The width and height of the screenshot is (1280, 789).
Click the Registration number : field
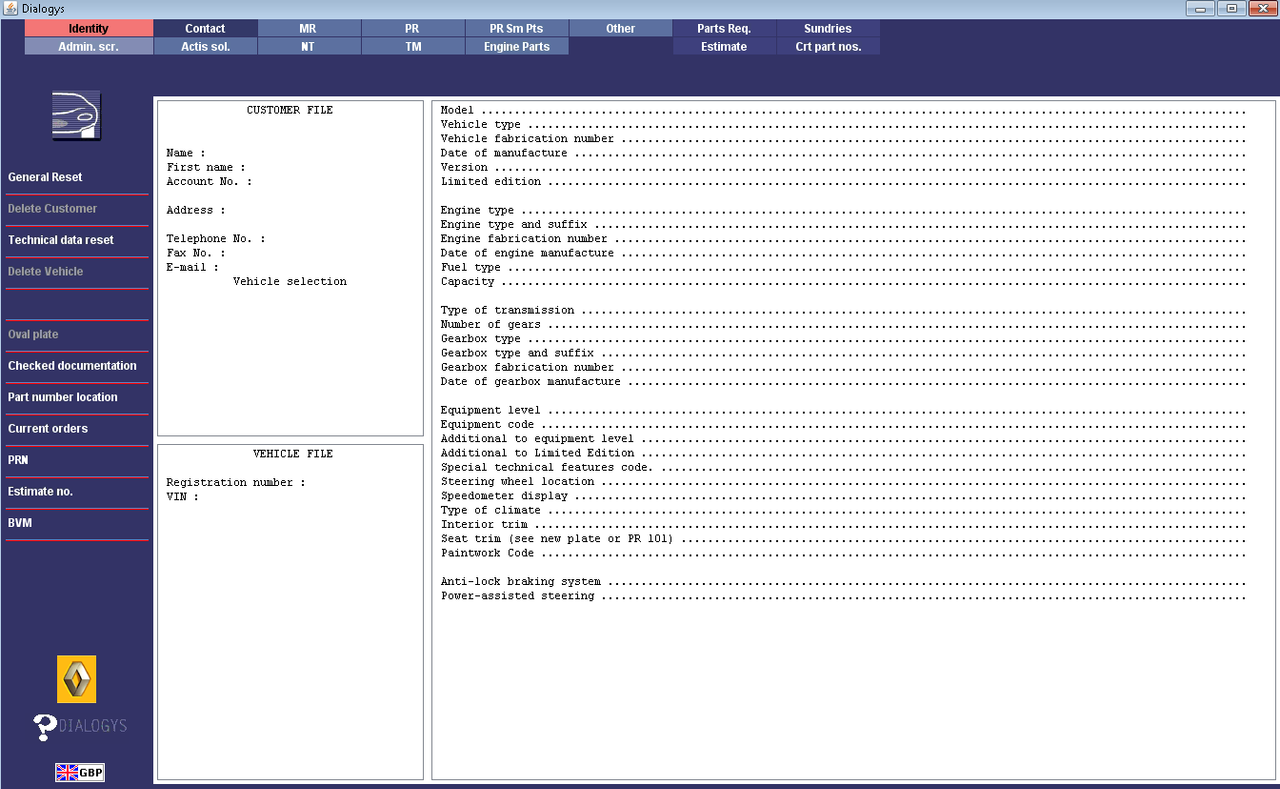[x=236, y=482]
